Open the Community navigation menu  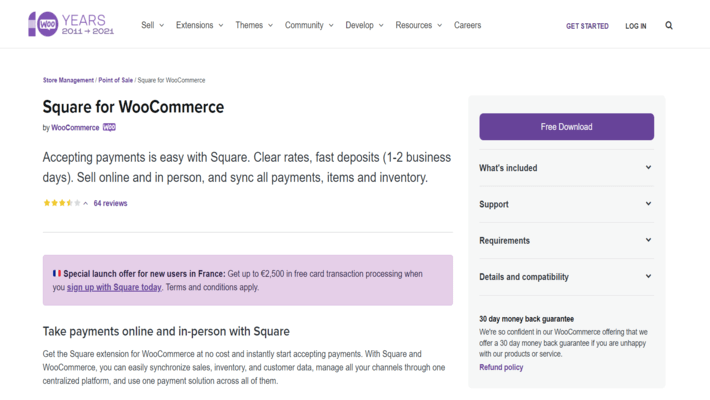coord(308,26)
